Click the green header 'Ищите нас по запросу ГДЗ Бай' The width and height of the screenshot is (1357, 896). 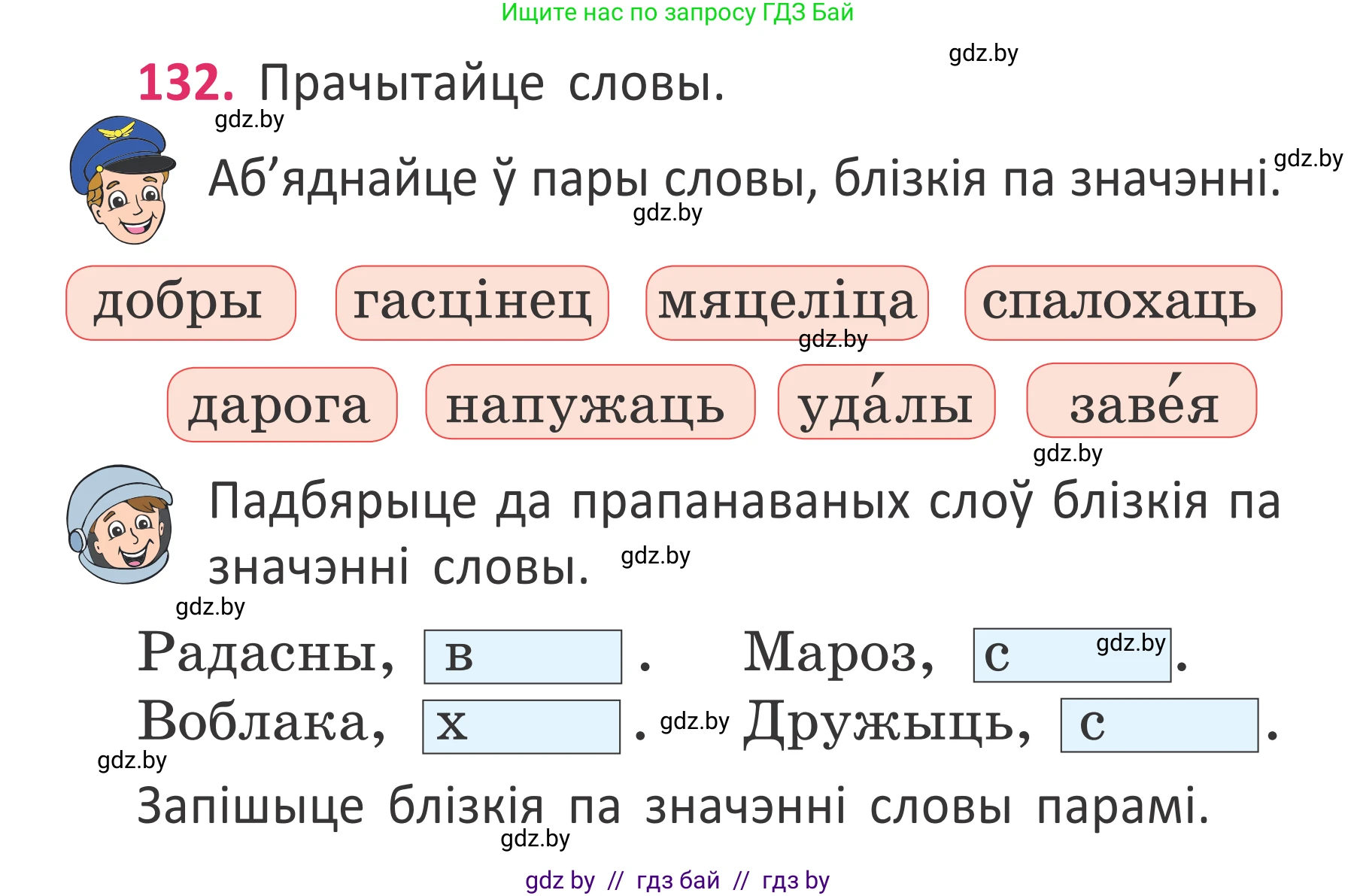(x=678, y=13)
